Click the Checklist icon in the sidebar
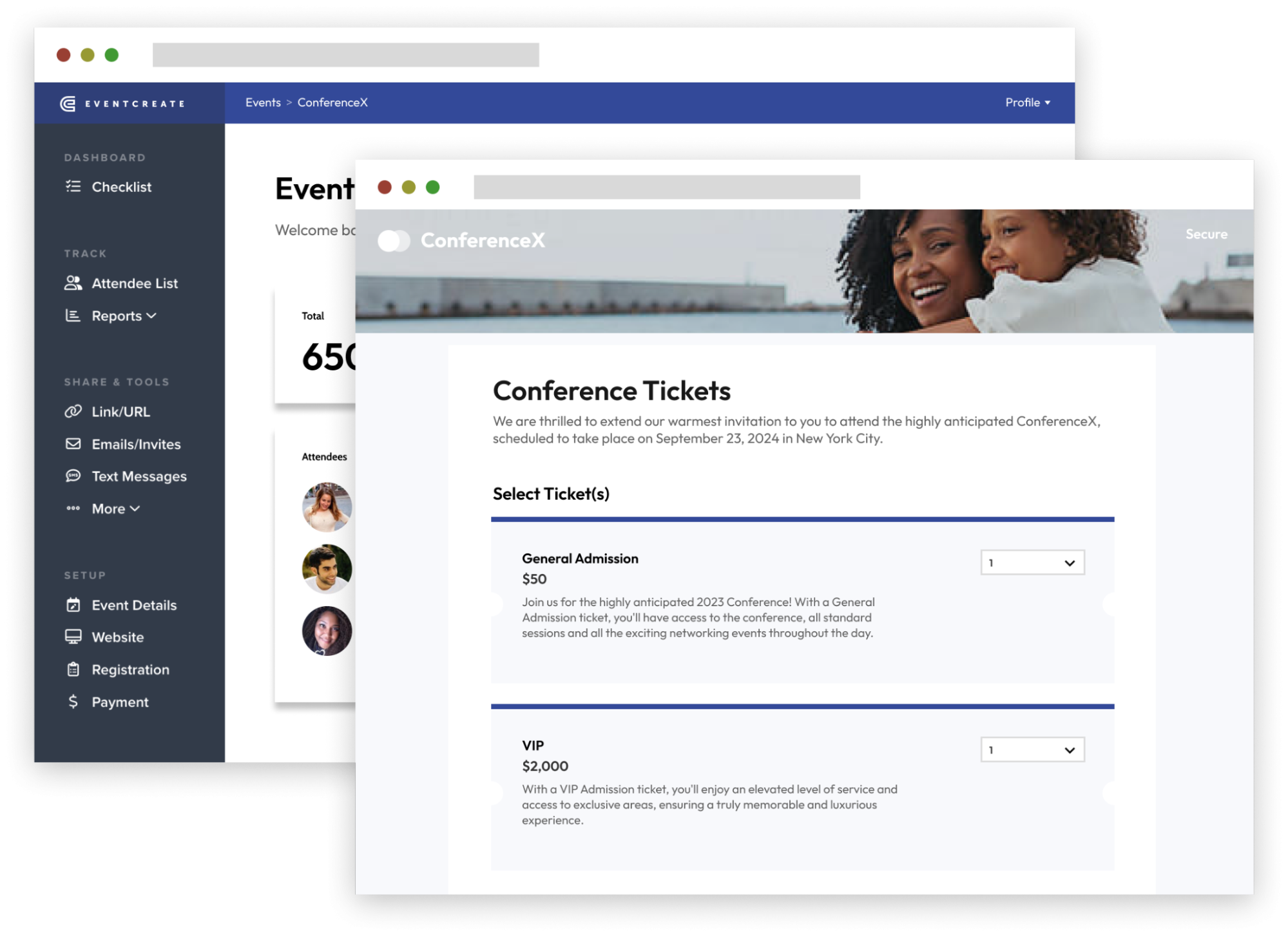 [73, 187]
